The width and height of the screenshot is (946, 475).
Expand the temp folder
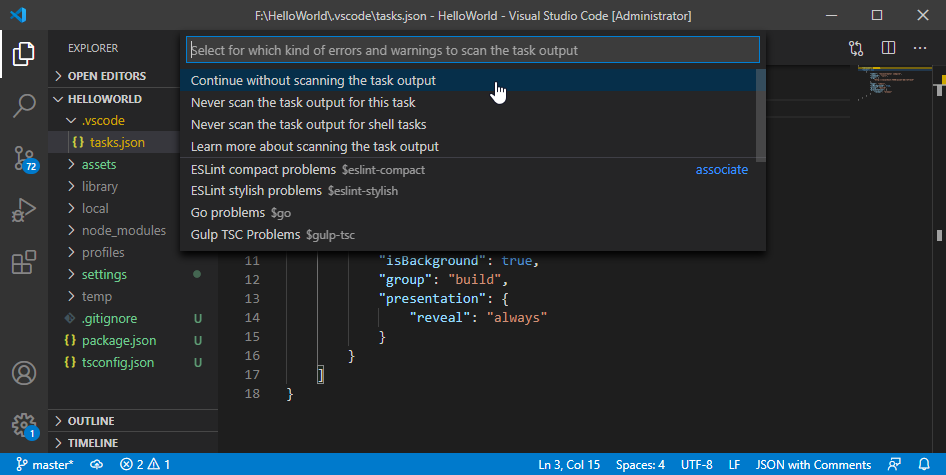[x=97, y=296]
